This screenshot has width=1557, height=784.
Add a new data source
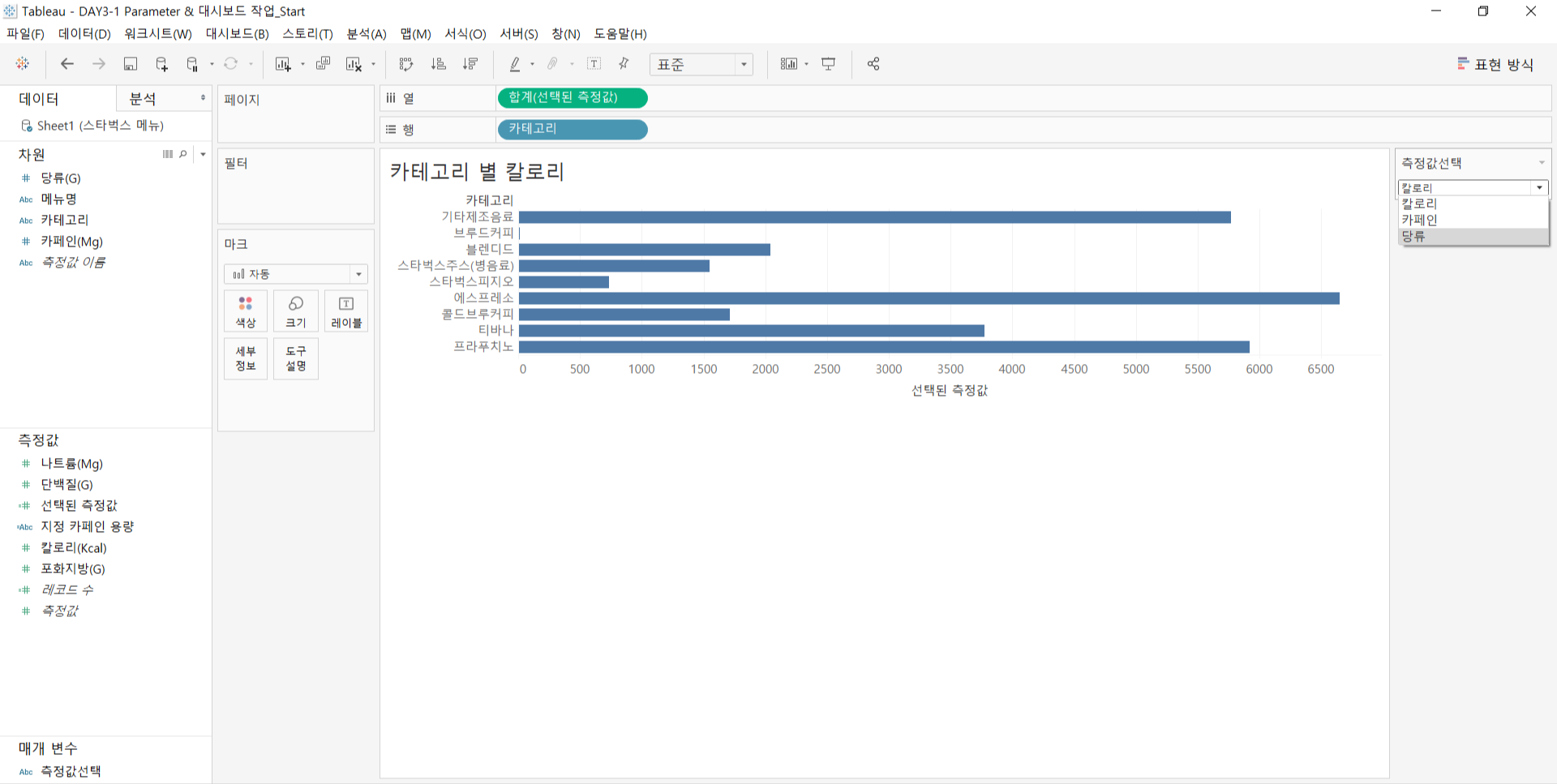pos(161,64)
